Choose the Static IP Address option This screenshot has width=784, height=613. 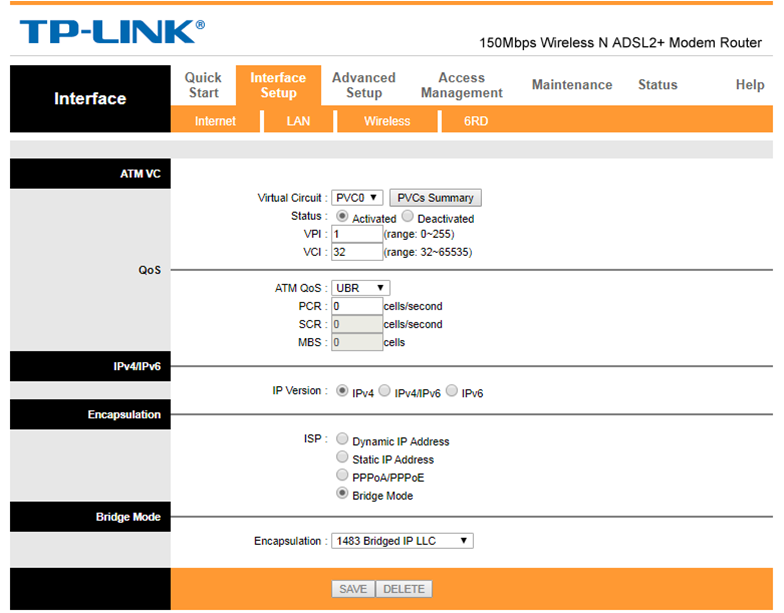[x=343, y=457]
